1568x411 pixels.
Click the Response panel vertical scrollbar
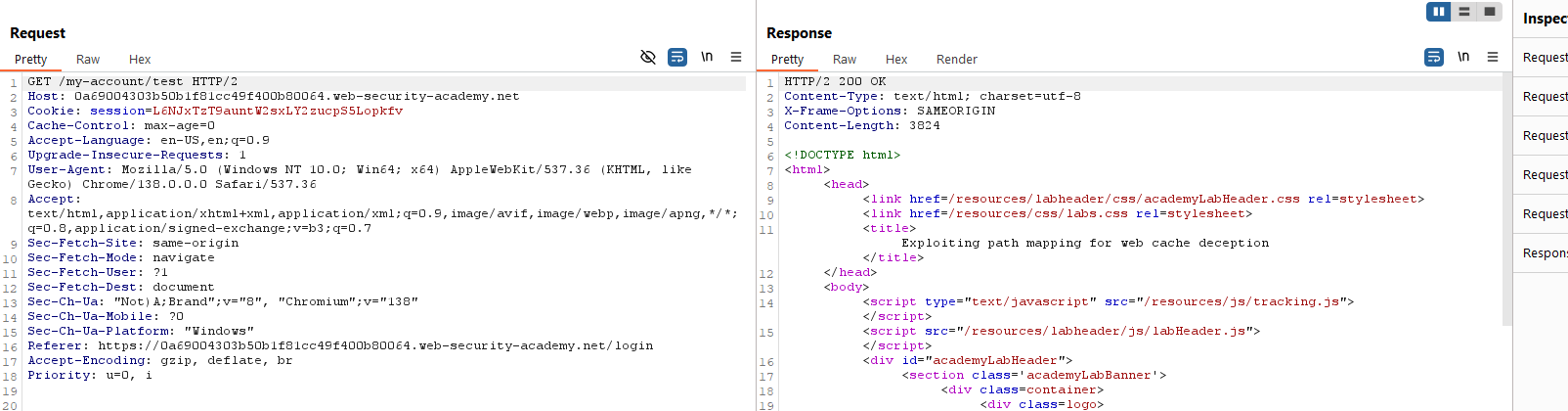point(1506,196)
